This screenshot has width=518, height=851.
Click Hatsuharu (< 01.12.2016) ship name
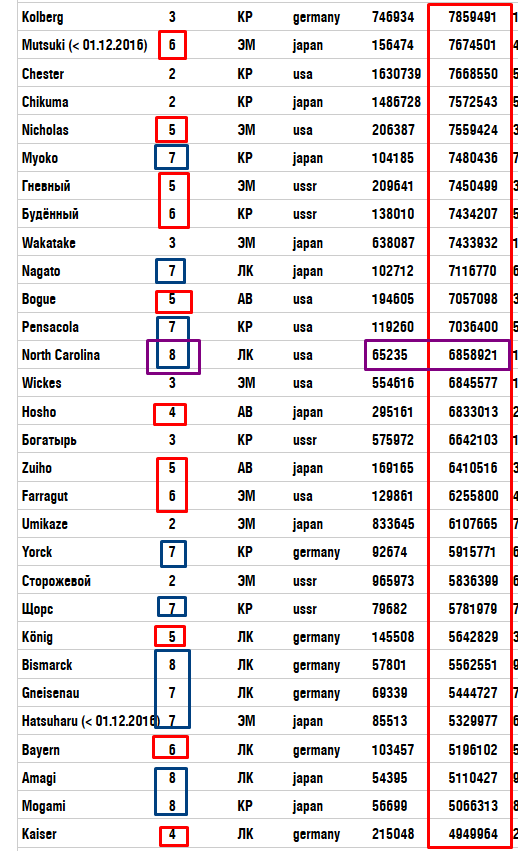[91, 721]
